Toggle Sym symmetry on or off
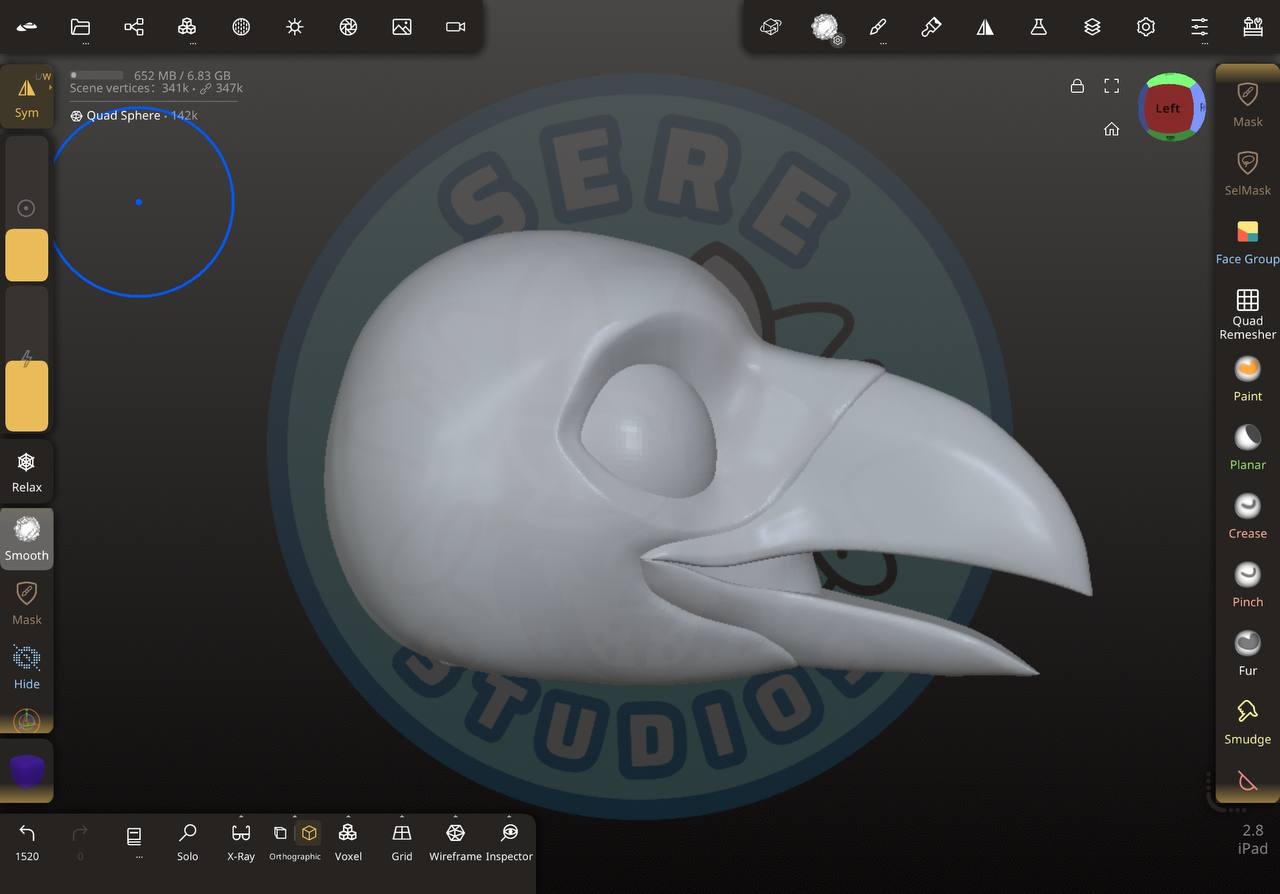 click(27, 97)
